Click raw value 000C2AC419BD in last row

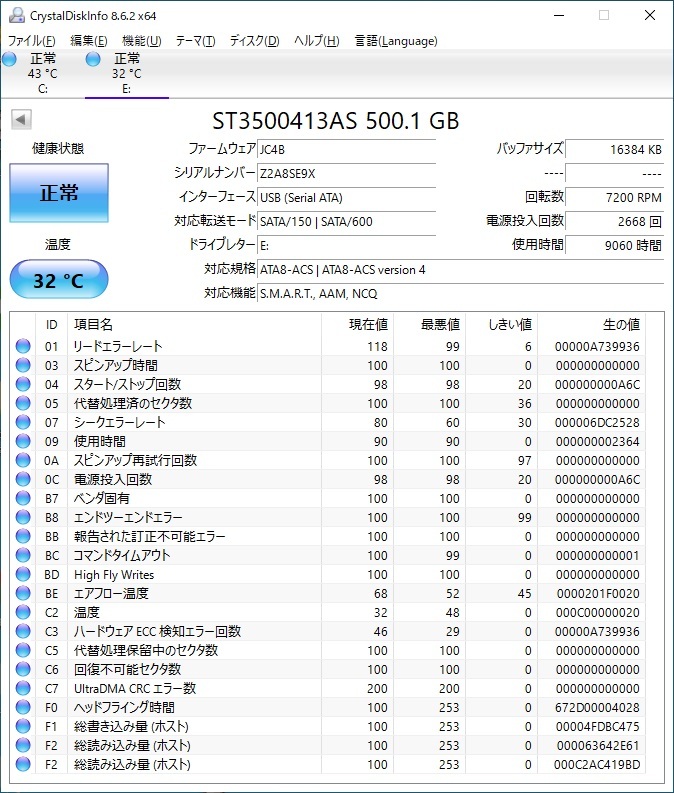click(x=597, y=765)
